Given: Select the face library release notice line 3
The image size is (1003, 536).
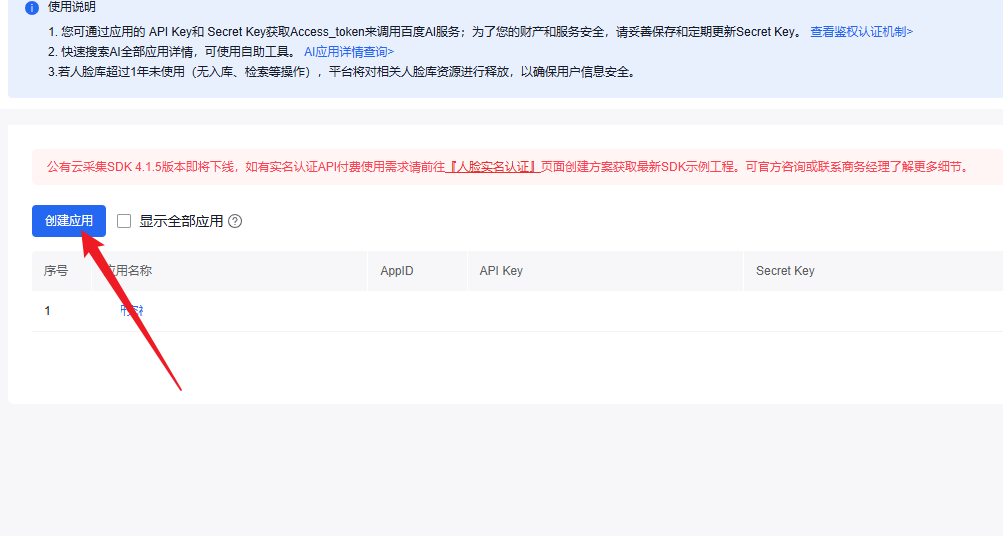Looking at the screenshot, I should tap(343, 72).
